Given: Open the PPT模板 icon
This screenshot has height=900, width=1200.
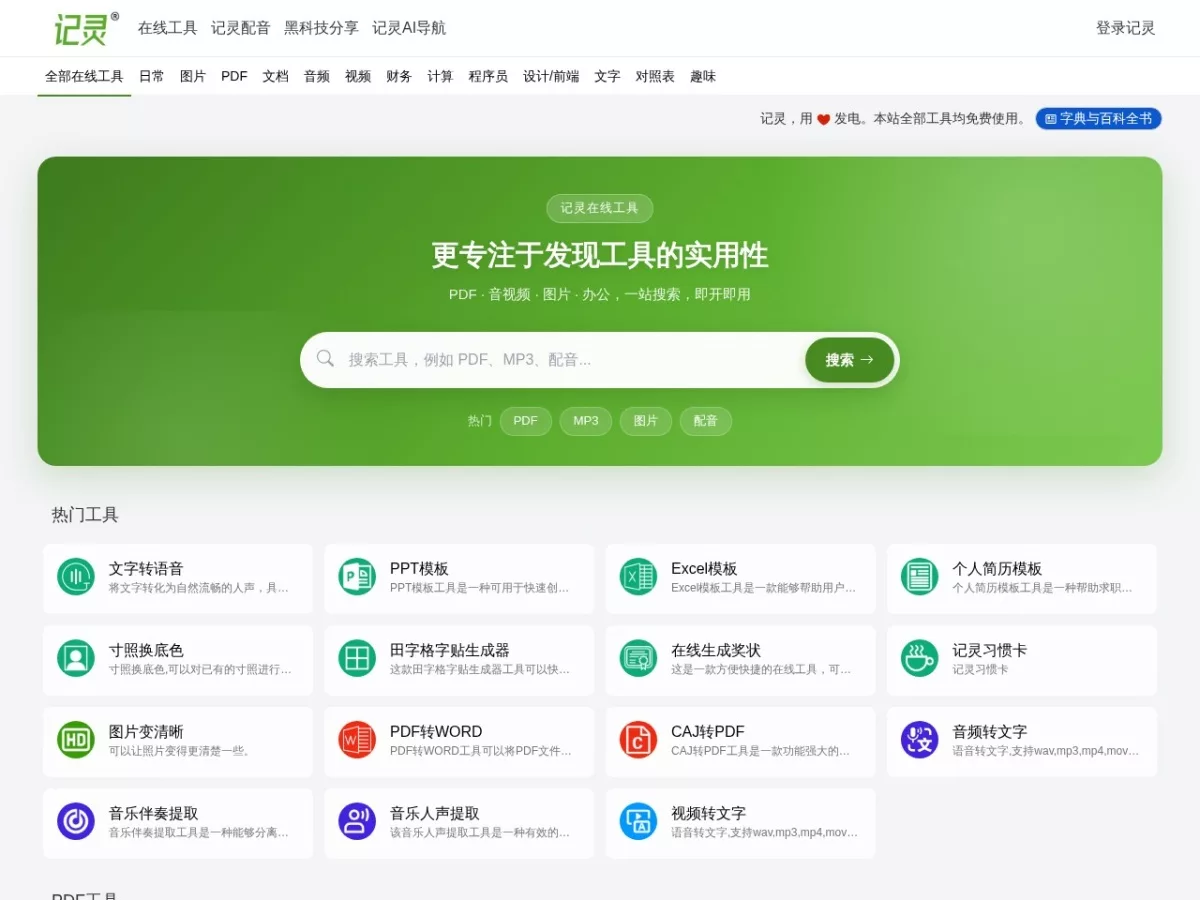Looking at the screenshot, I should pyautogui.click(x=357, y=577).
